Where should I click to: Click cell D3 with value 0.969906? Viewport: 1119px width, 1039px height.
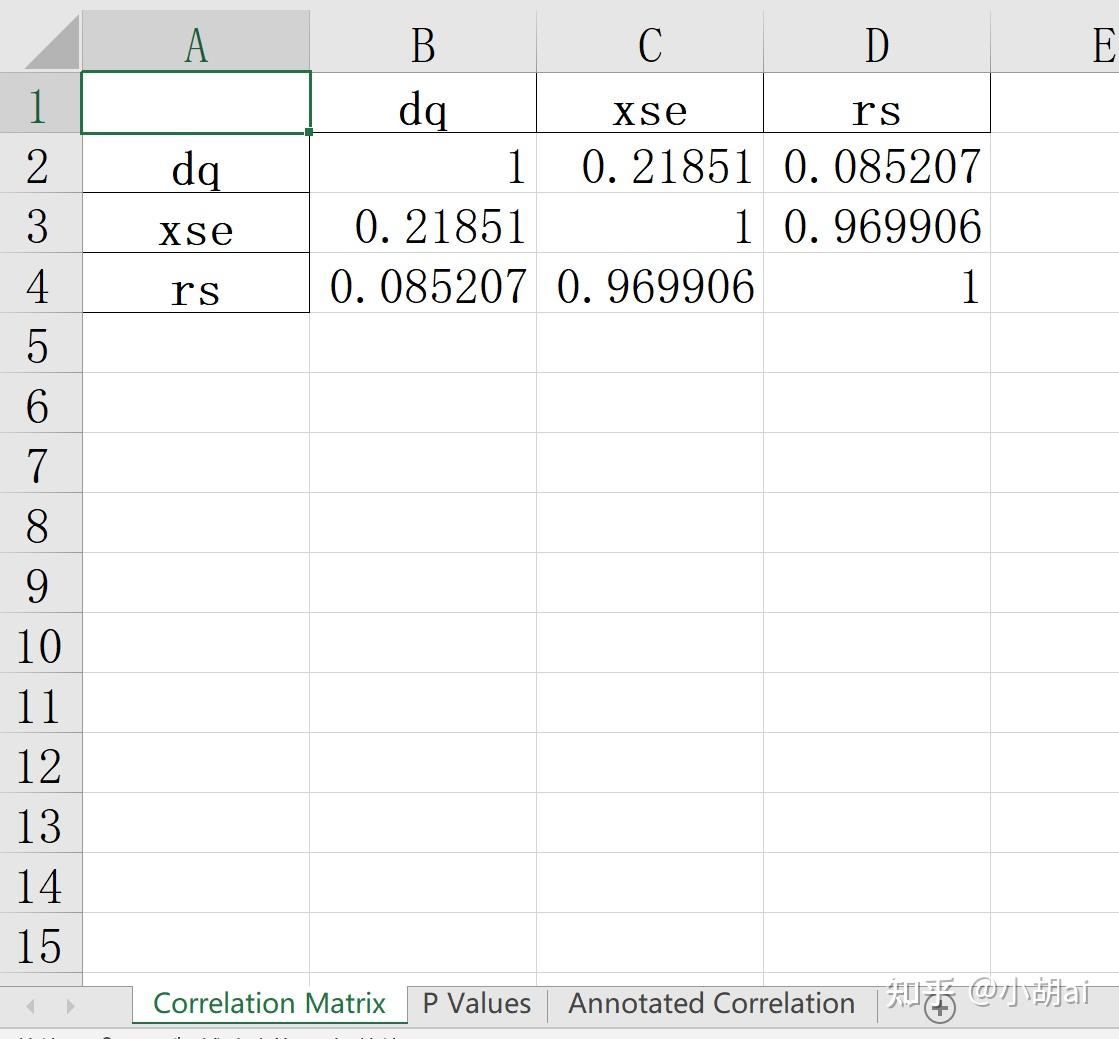coord(877,223)
